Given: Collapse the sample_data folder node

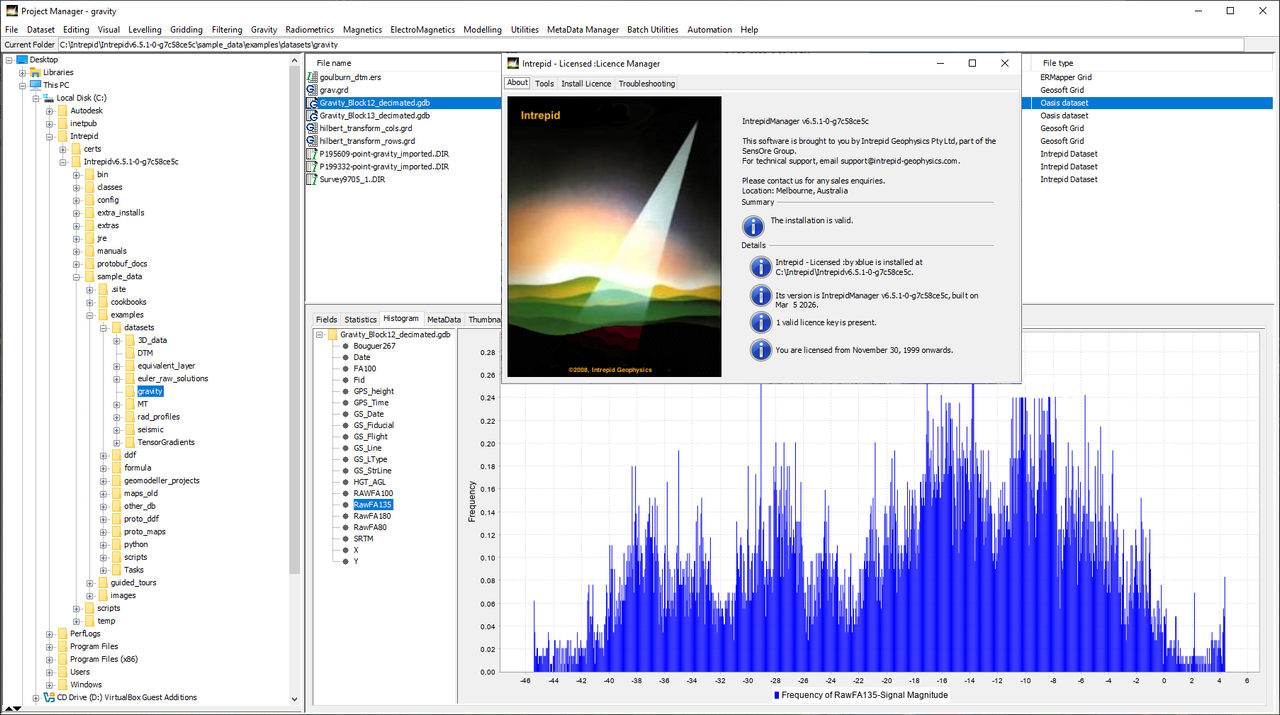Looking at the screenshot, I should click(x=76, y=277).
